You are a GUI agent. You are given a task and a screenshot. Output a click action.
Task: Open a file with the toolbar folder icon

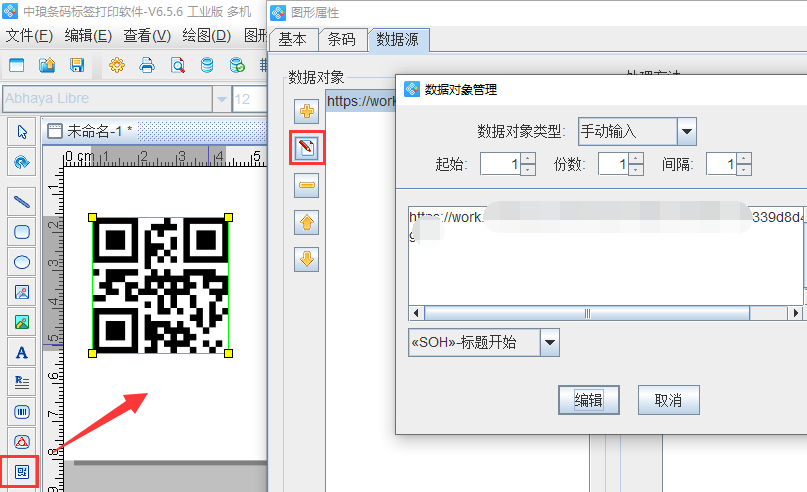click(47, 65)
